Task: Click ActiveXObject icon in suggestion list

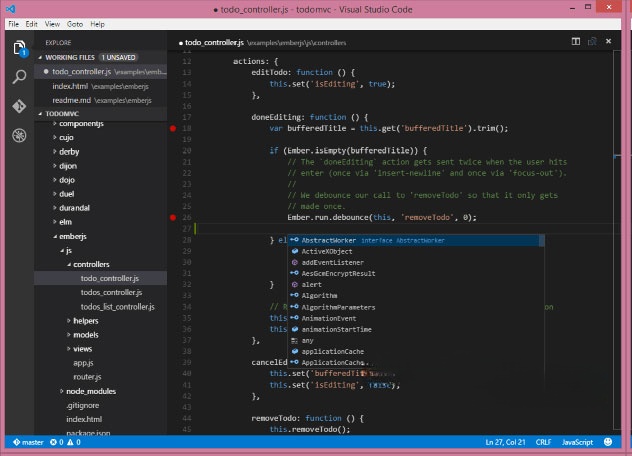Action: coord(295,251)
